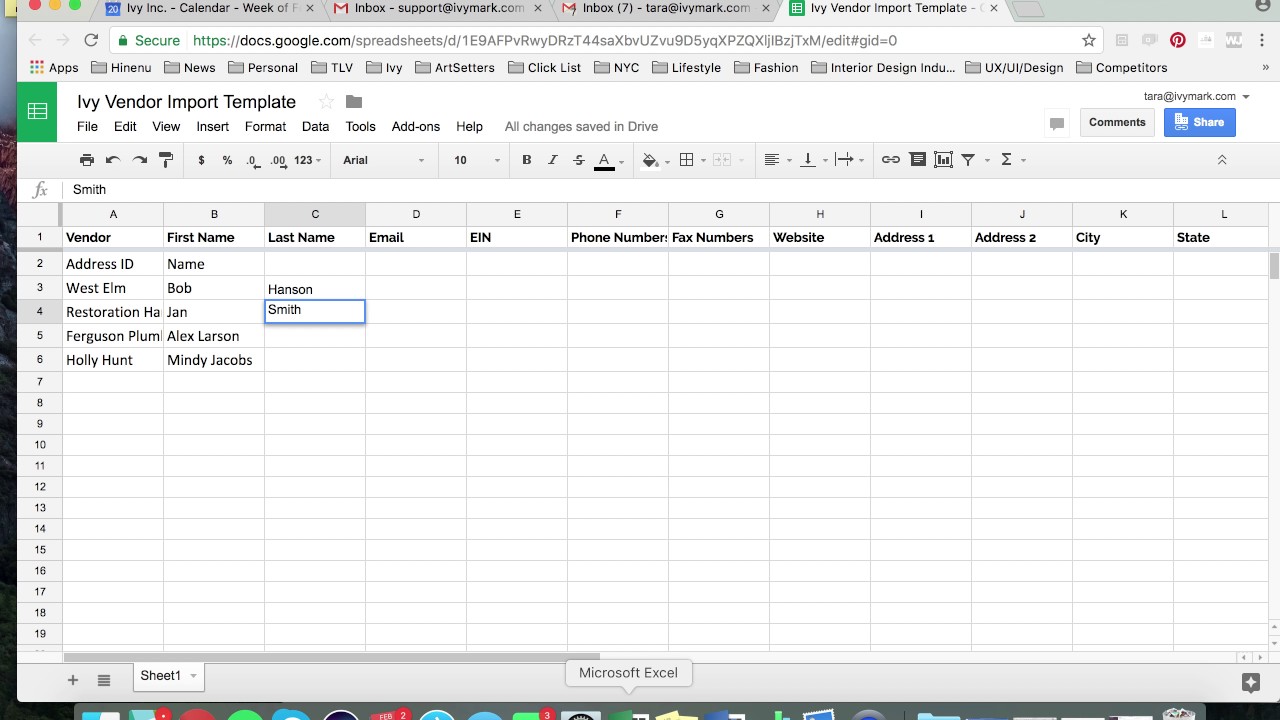
Task: Click the Pinterest extension icon
Action: coord(1178,41)
